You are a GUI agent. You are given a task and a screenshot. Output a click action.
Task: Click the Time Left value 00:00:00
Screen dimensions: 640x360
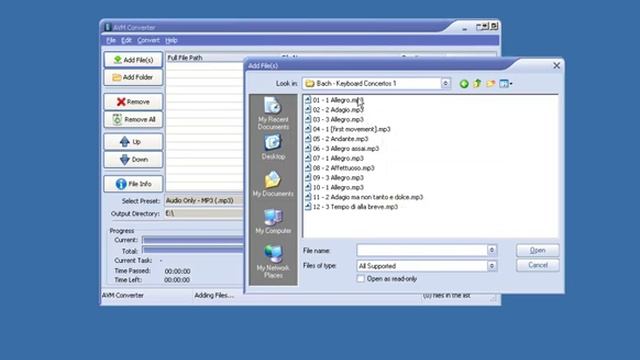[177, 280]
